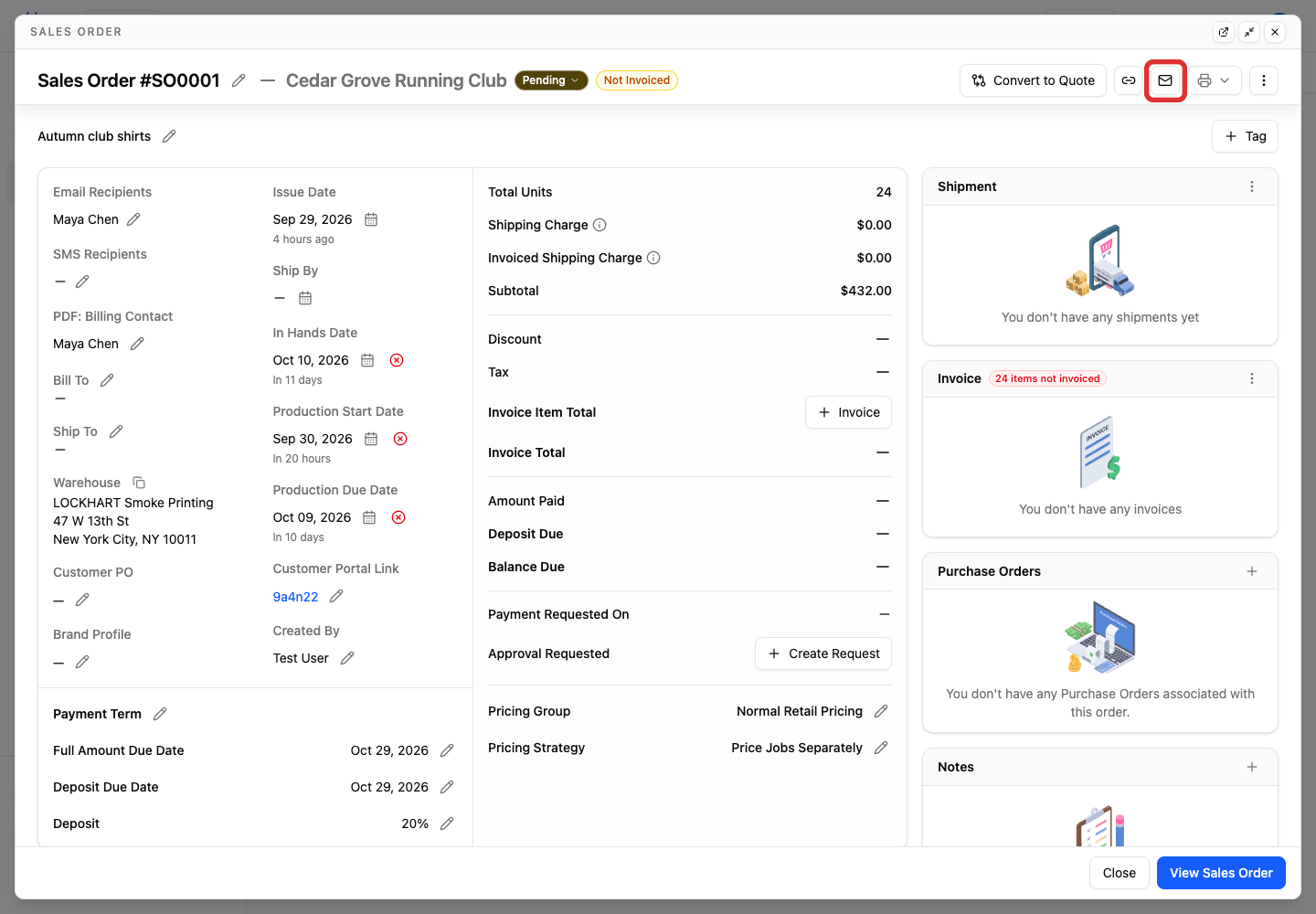Viewport: 1316px width, 914px height.
Task: Edit the Autumn club shirts nickname
Action: click(x=169, y=136)
